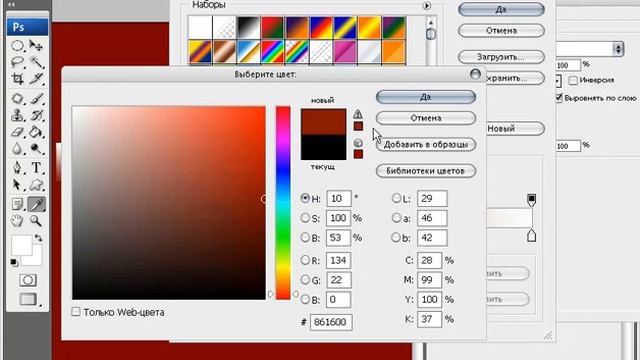This screenshot has width=640, height=360.
Task: Open the dropdown in the right panel
Action: click(x=618, y=49)
